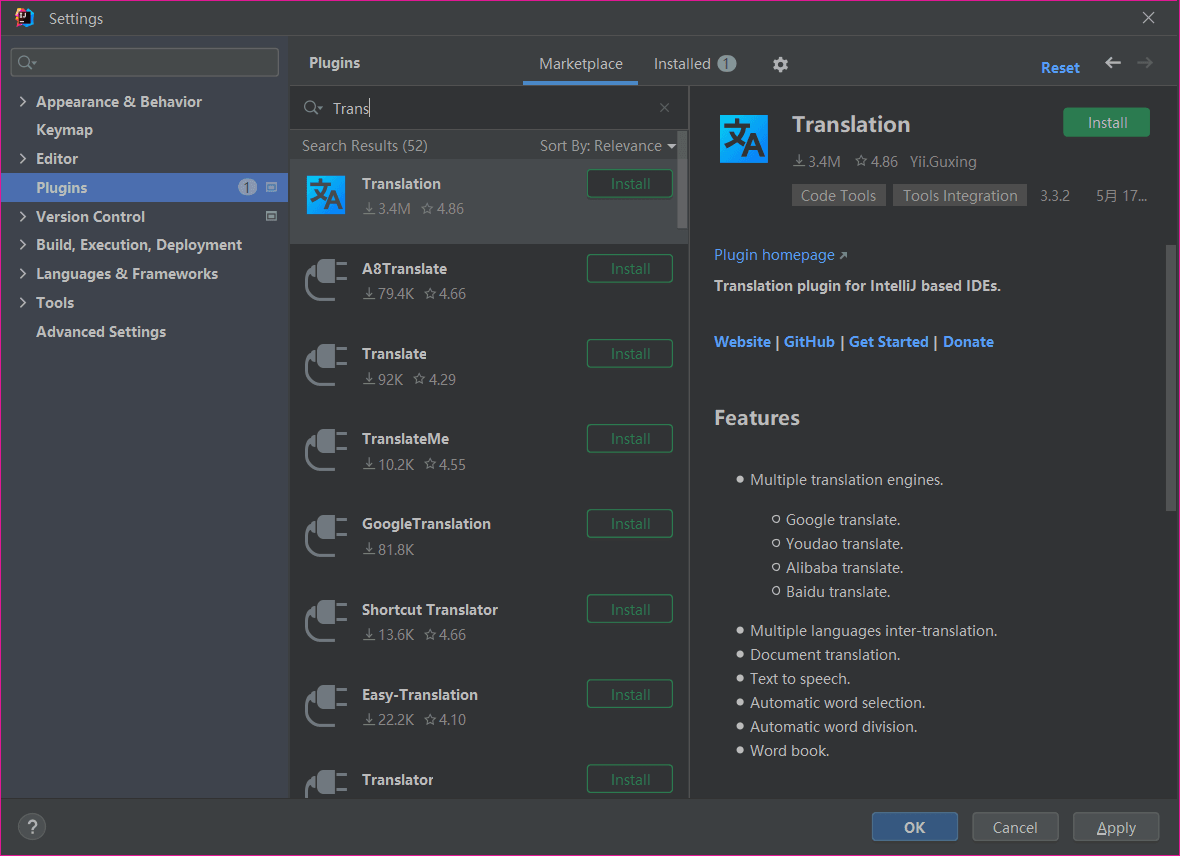The width and height of the screenshot is (1180, 856).
Task: Expand the Tools settings section
Action: coord(23,302)
